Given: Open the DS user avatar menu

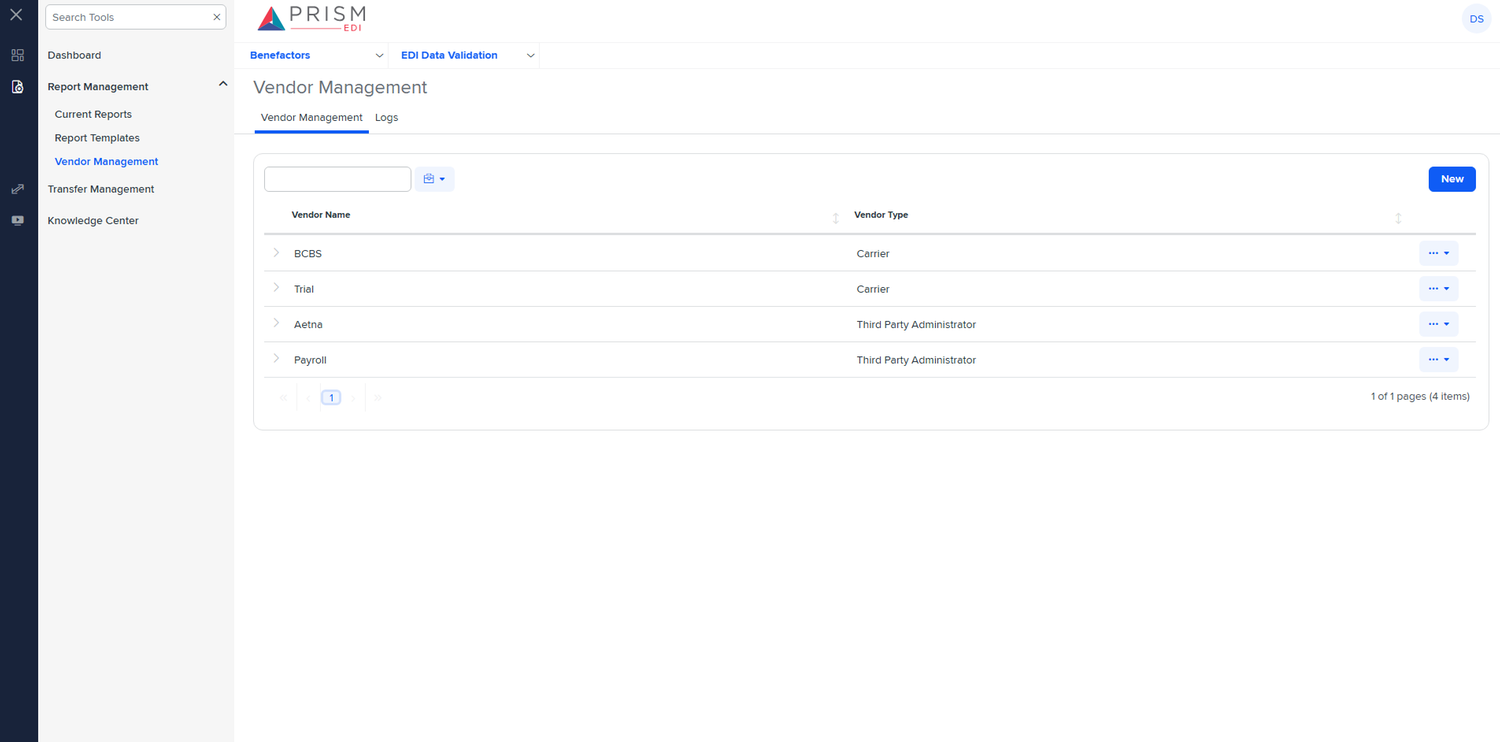Looking at the screenshot, I should pos(1476,19).
